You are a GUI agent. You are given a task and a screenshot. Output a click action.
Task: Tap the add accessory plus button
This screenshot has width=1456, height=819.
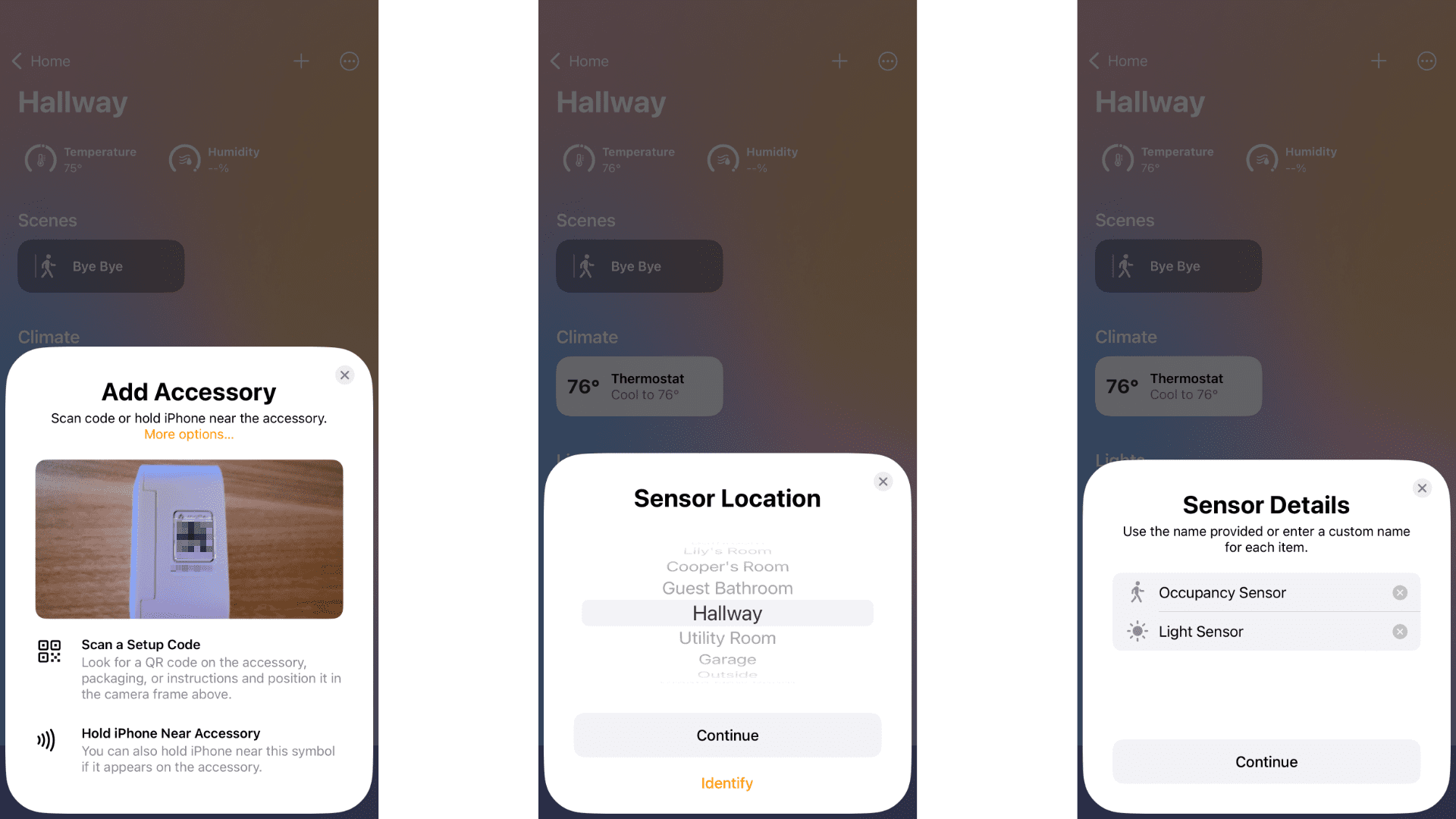point(301,60)
